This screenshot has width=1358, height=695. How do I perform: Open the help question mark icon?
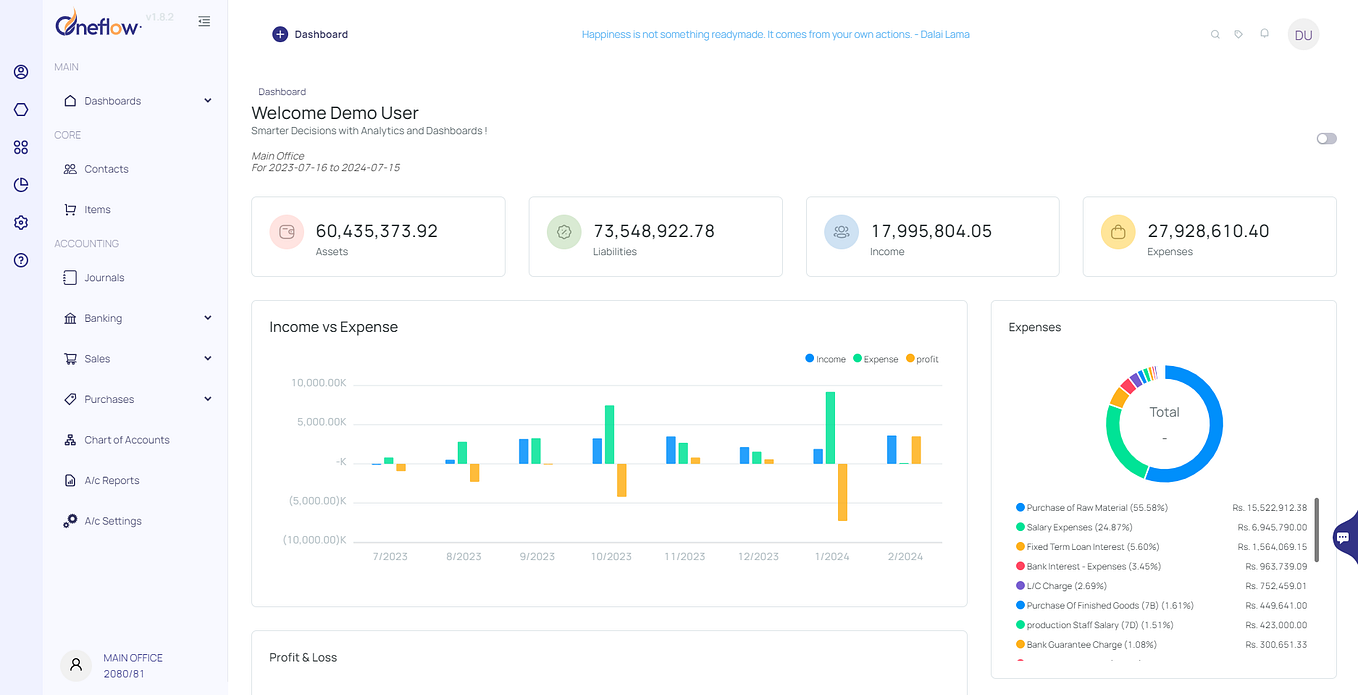click(21, 260)
